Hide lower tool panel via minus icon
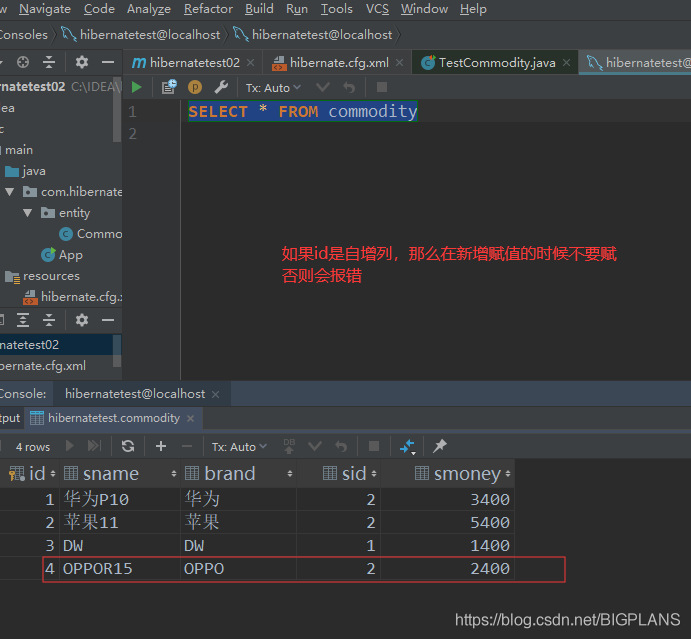The height and width of the screenshot is (639, 691). pyautogui.click(x=108, y=320)
